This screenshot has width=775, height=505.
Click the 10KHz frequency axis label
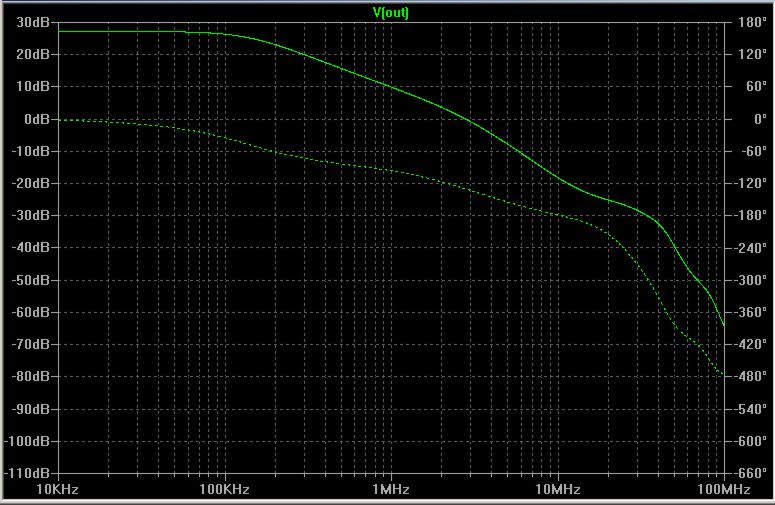pyautogui.click(x=57, y=490)
